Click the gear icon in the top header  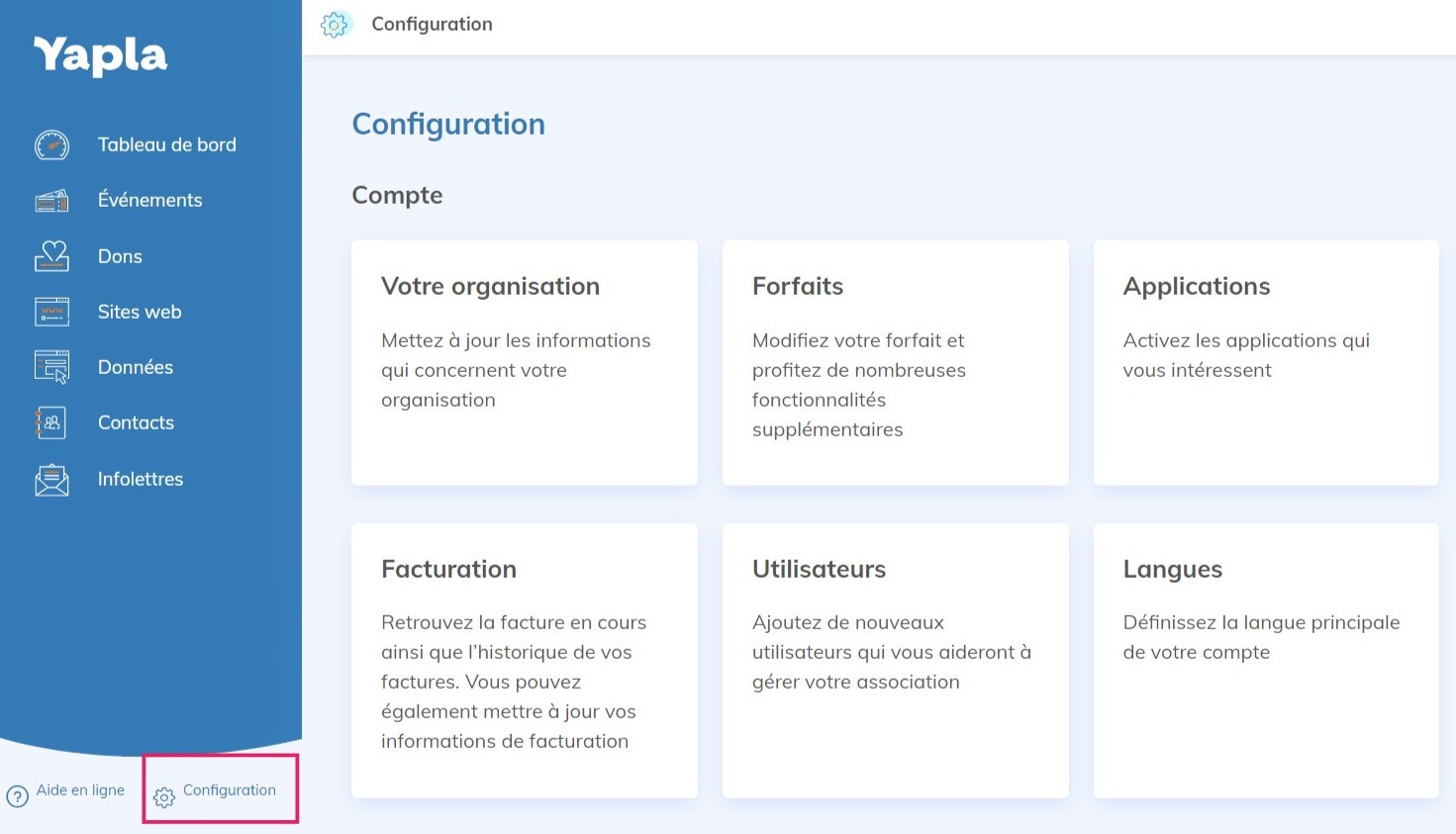pos(336,25)
